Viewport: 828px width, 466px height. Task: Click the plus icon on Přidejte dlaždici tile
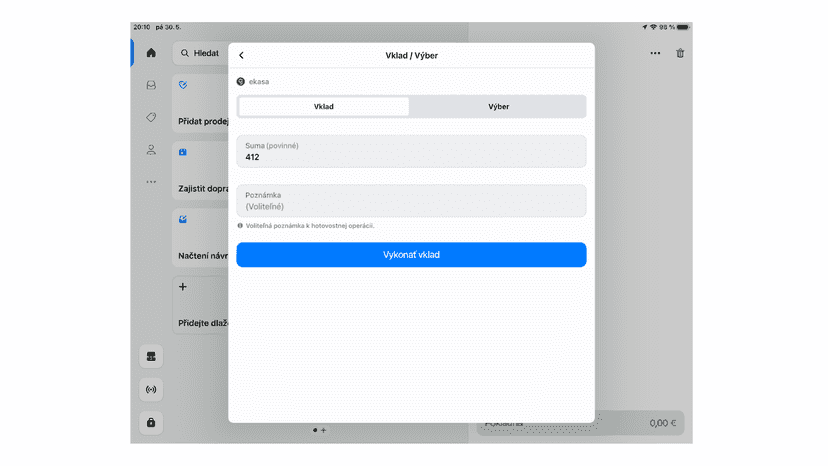click(x=183, y=287)
